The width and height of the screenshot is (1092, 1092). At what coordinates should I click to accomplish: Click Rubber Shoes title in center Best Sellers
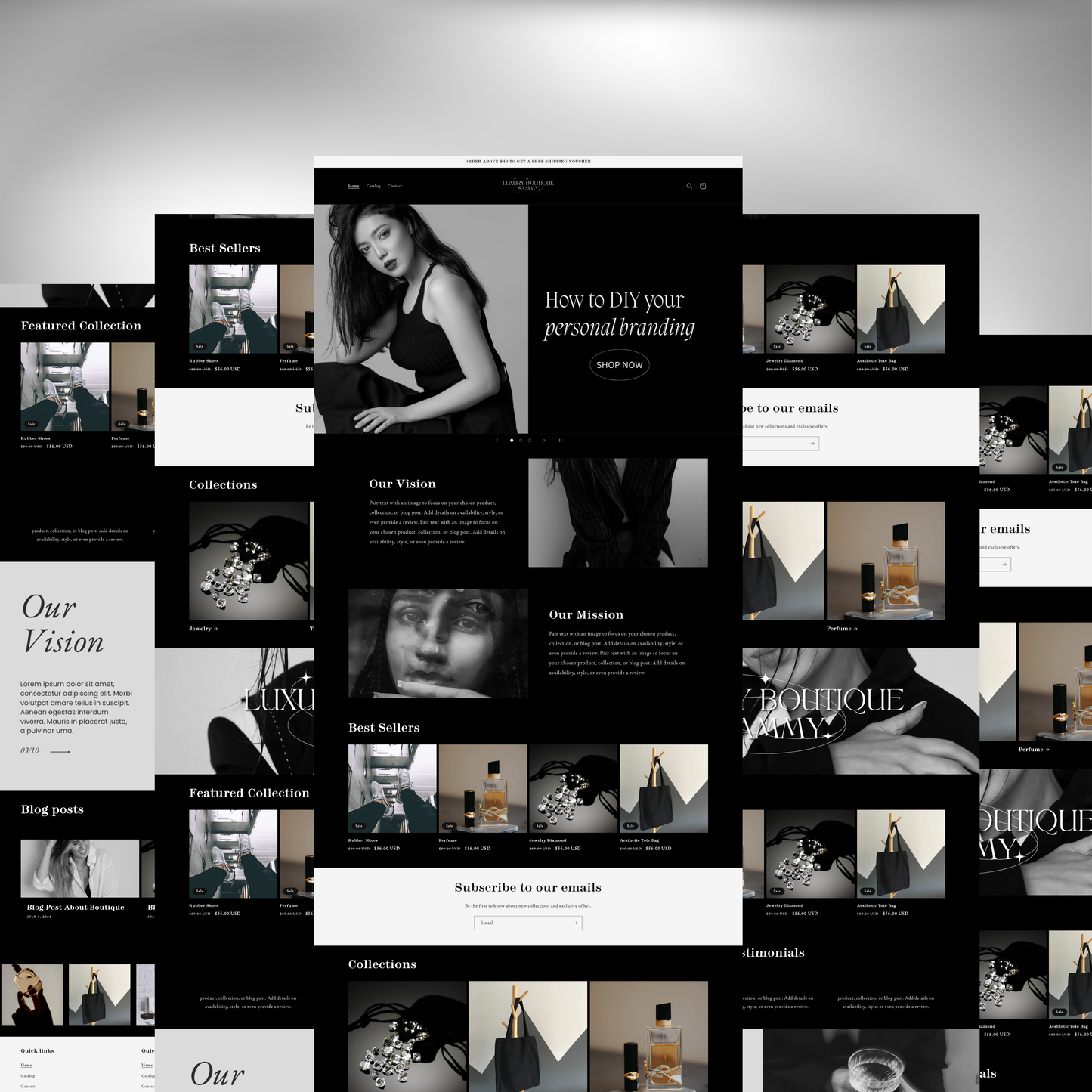pos(363,840)
